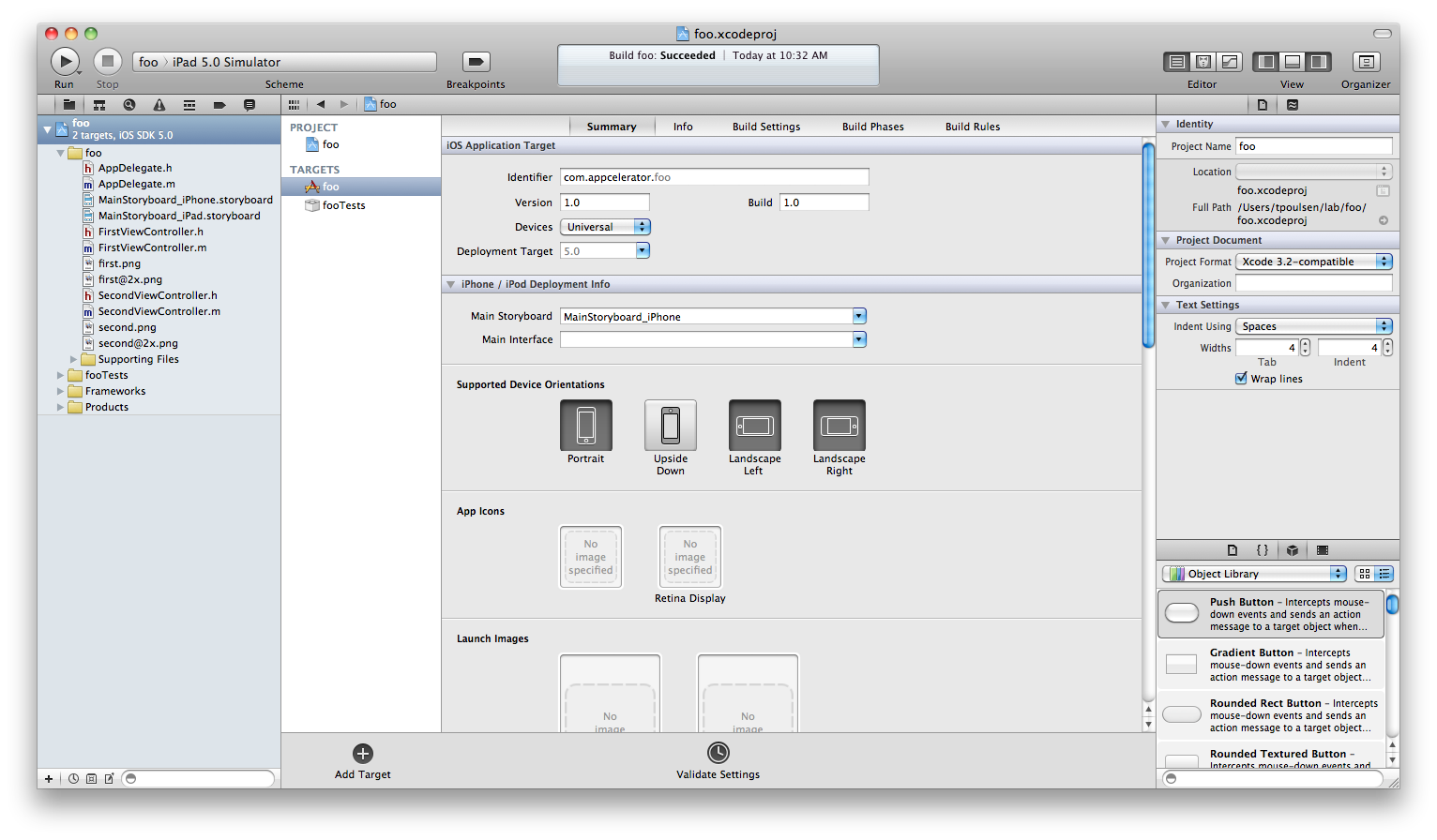
Task: Open the Main Storyboard combo box arrow
Action: pyautogui.click(x=859, y=317)
